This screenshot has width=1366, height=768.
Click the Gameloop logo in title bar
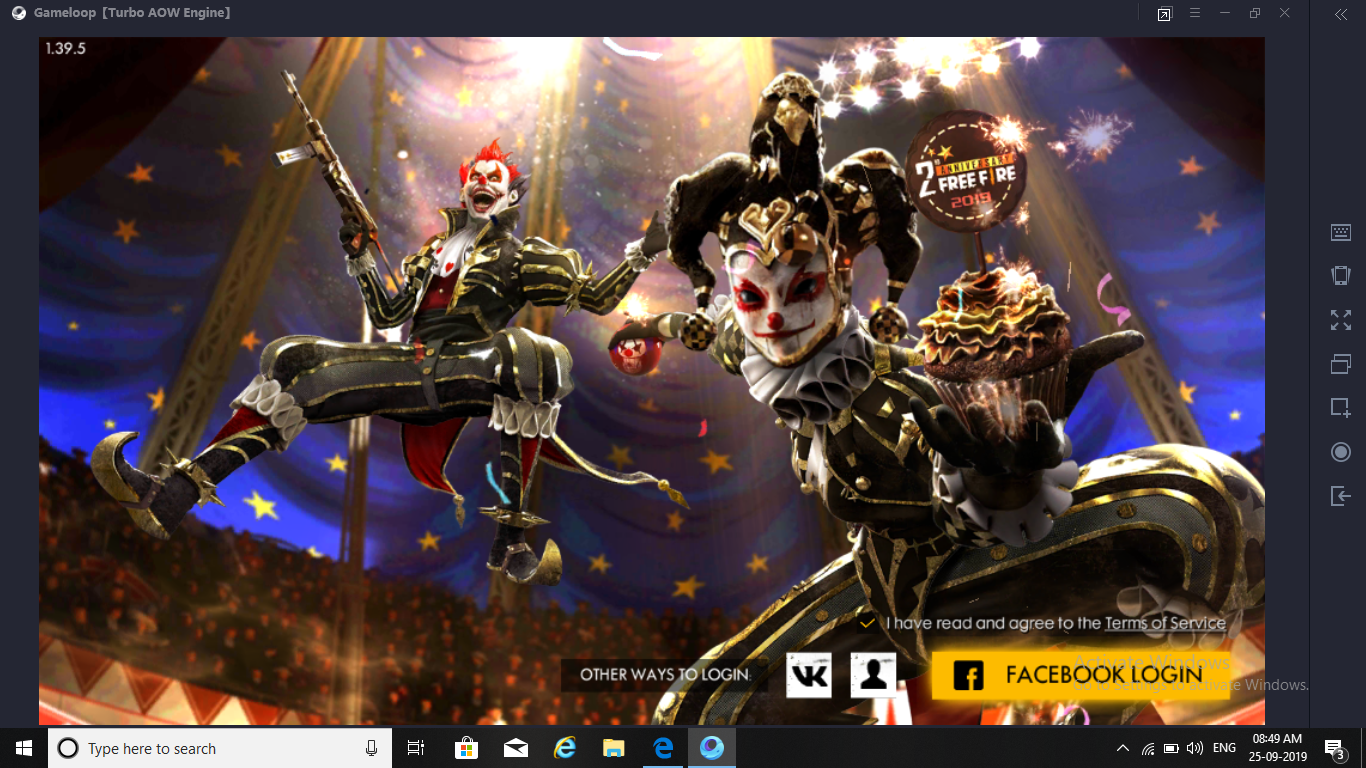tap(18, 13)
